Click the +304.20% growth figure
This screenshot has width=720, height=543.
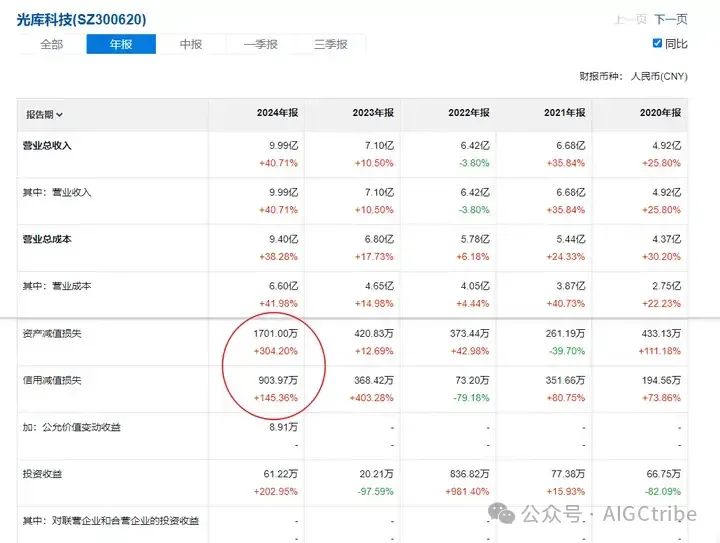pos(276,351)
